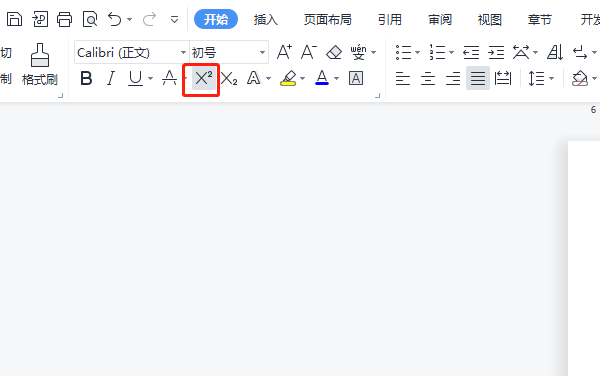The image size is (600, 376).
Task: Expand the font size dropdown arrow
Action: click(262, 52)
